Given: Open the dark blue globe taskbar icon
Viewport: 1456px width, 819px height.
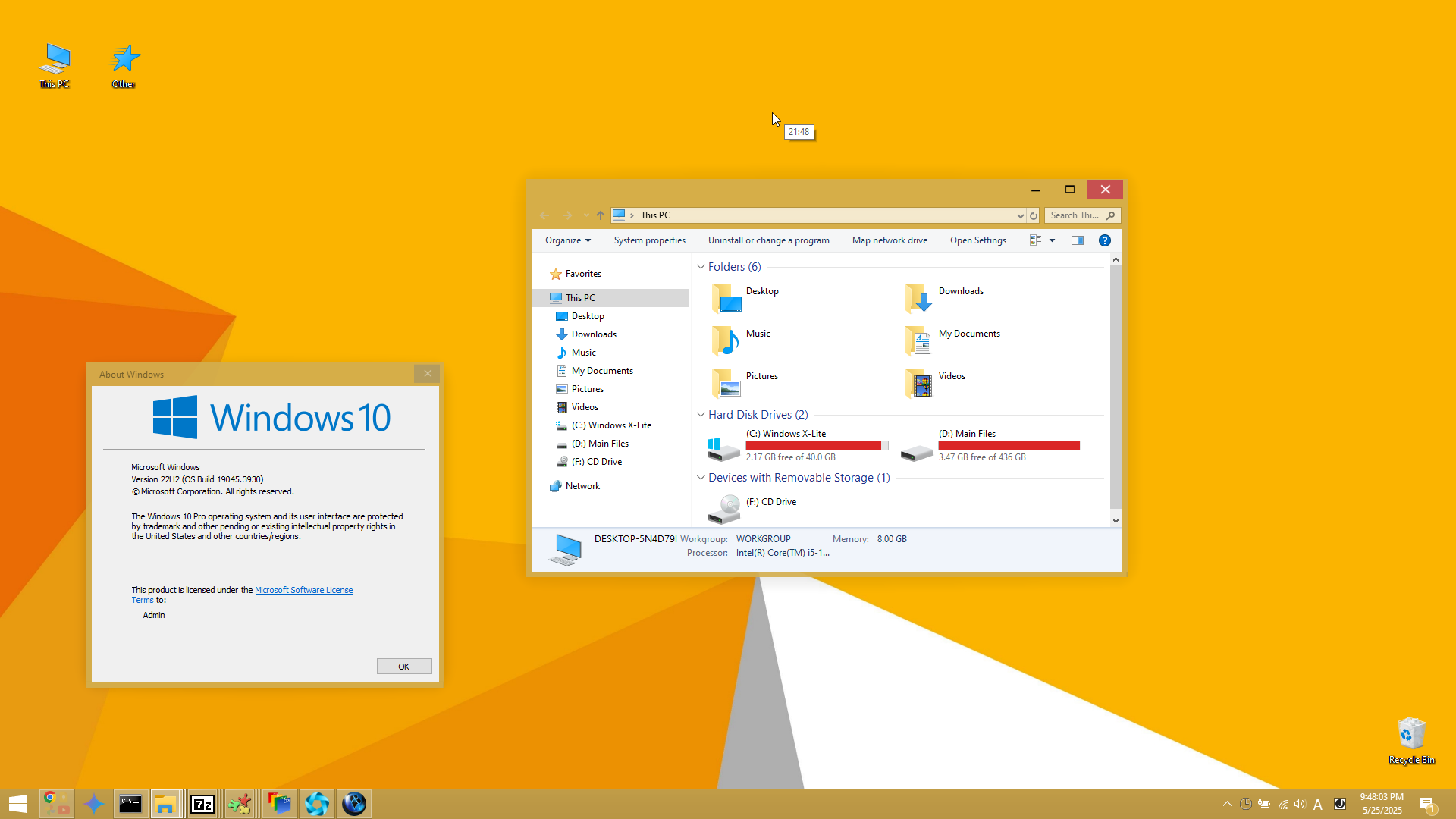Looking at the screenshot, I should tap(354, 804).
